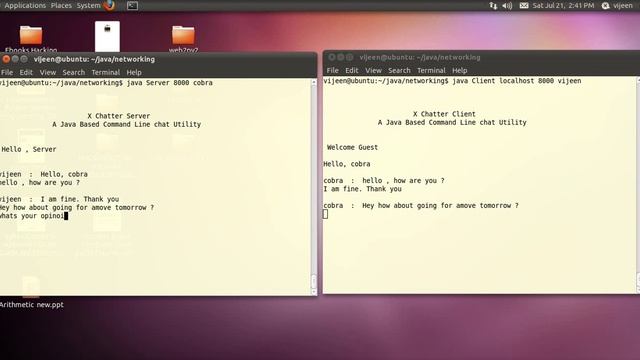The image size is (640, 360).
Task: Select the white document file on desktop
Action: [107, 37]
